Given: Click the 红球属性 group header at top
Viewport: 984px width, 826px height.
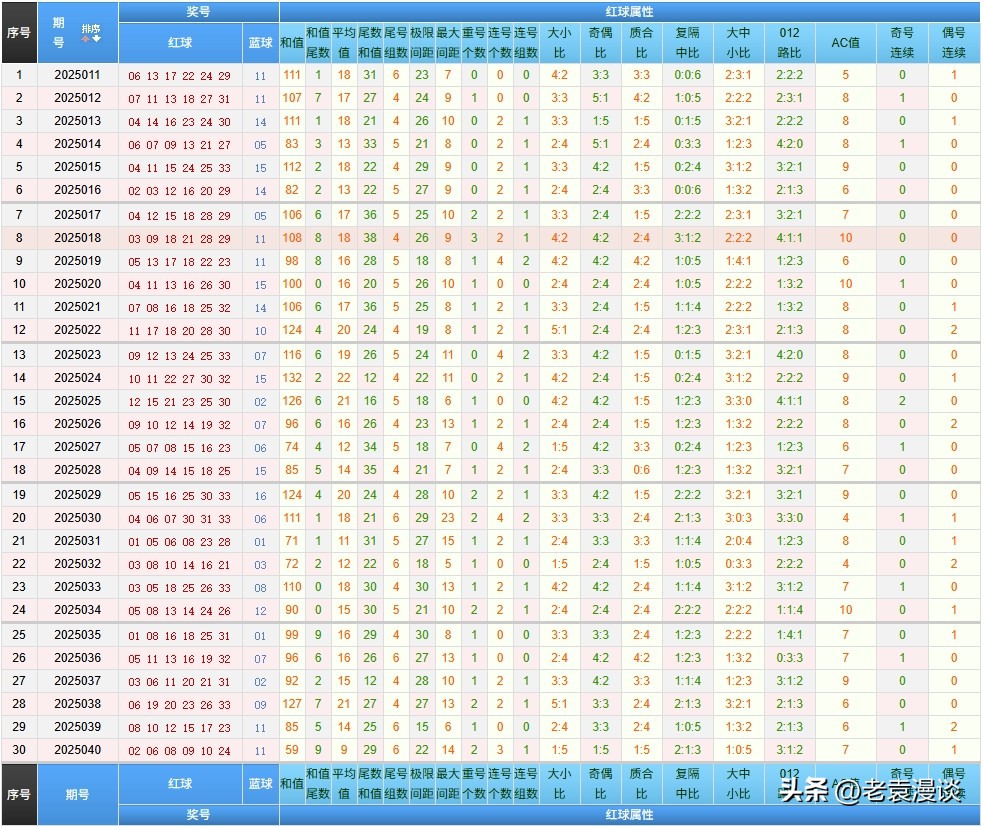Looking at the screenshot, I should [629, 11].
